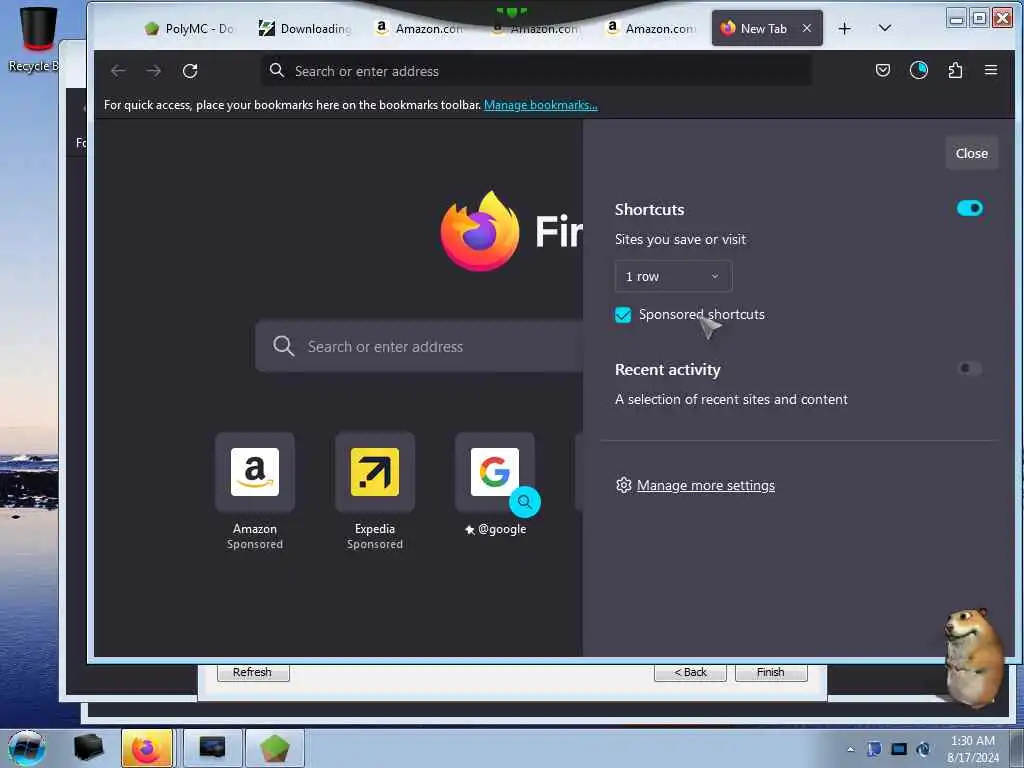Close the New Tab tab
1024x768 pixels.
pyautogui.click(x=807, y=28)
